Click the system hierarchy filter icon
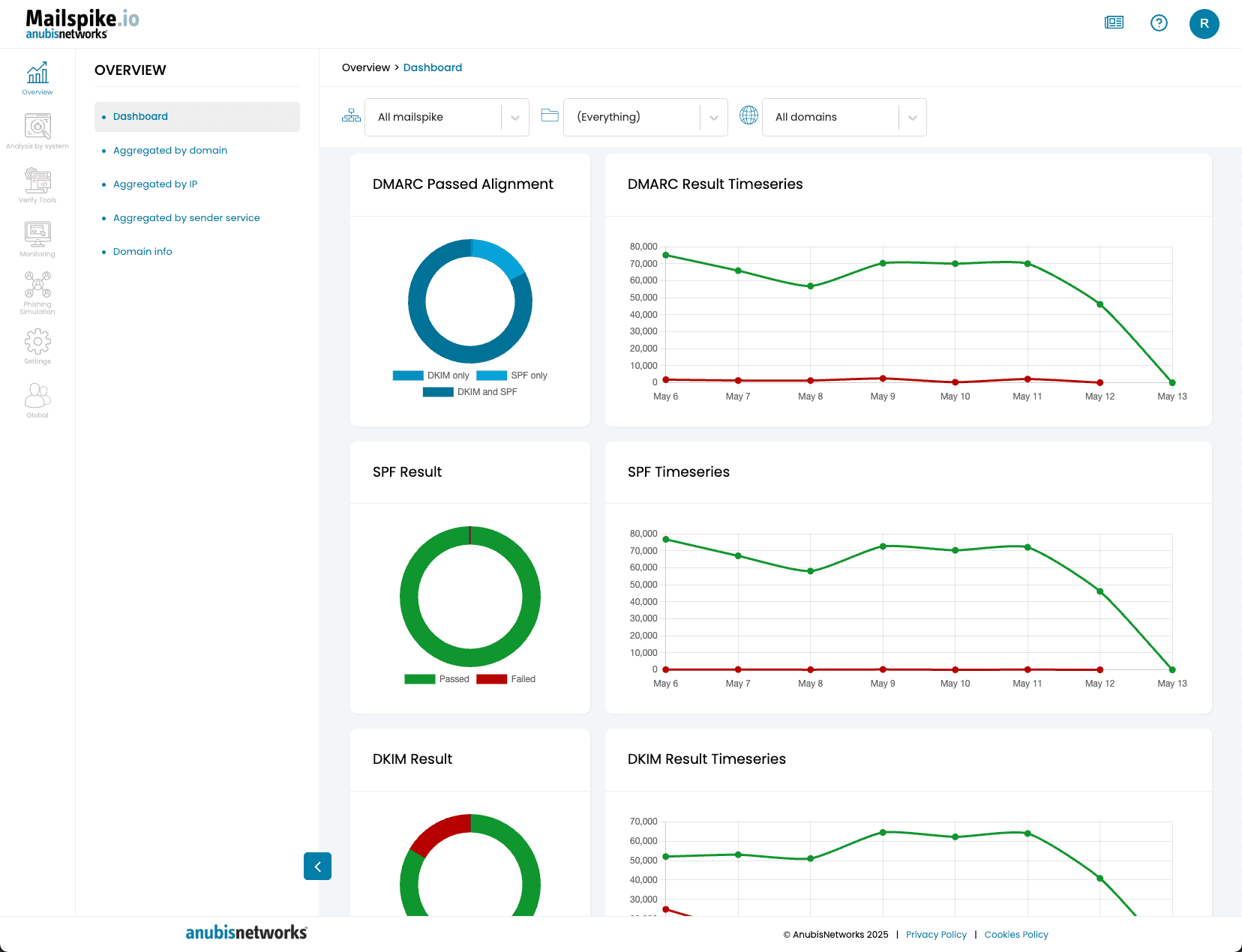The image size is (1242, 952). pyautogui.click(x=351, y=115)
